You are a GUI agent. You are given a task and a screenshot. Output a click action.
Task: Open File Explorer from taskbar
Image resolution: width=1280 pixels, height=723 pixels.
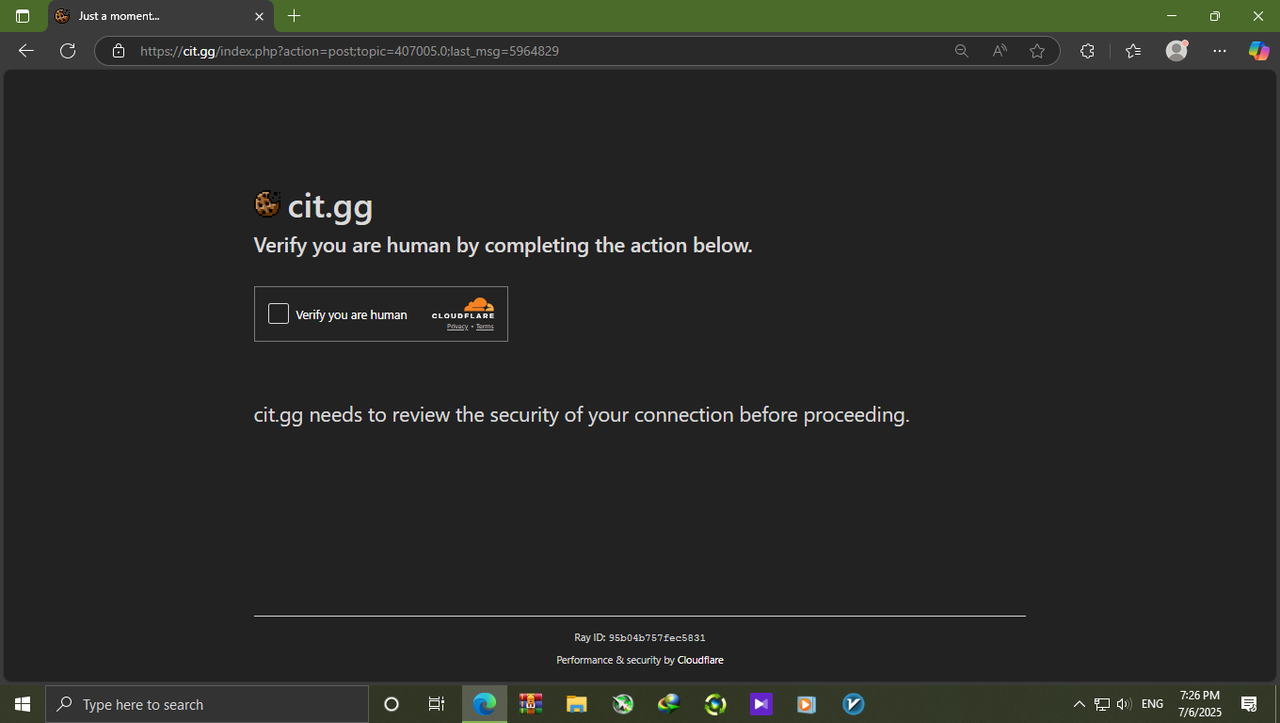576,704
